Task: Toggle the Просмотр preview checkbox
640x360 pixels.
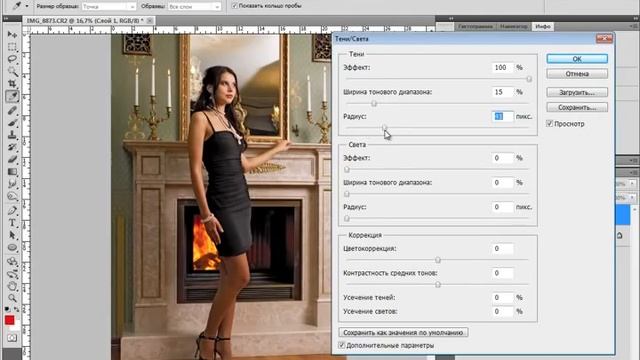Action: (549, 123)
